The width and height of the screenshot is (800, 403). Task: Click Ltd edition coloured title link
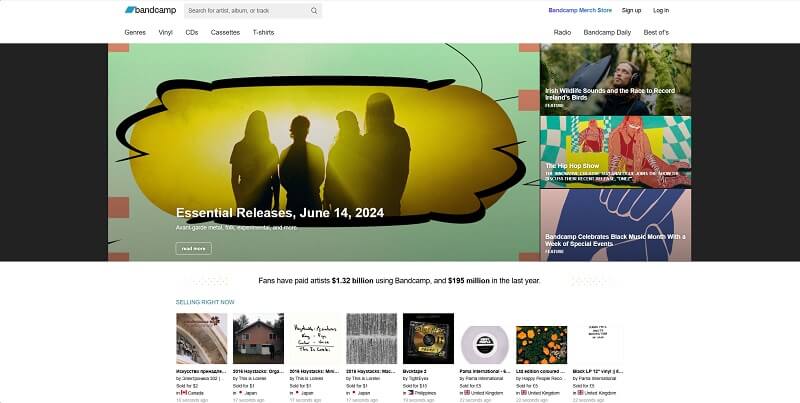(x=540, y=371)
